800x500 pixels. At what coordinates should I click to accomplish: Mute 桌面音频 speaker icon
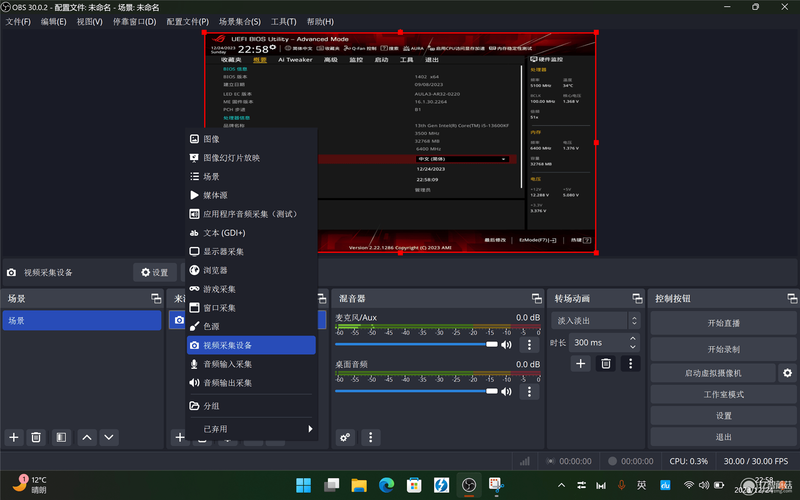506,391
